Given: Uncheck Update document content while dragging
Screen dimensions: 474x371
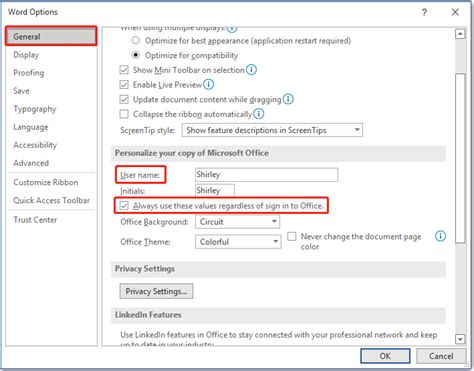Looking at the screenshot, I should coord(124,99).
